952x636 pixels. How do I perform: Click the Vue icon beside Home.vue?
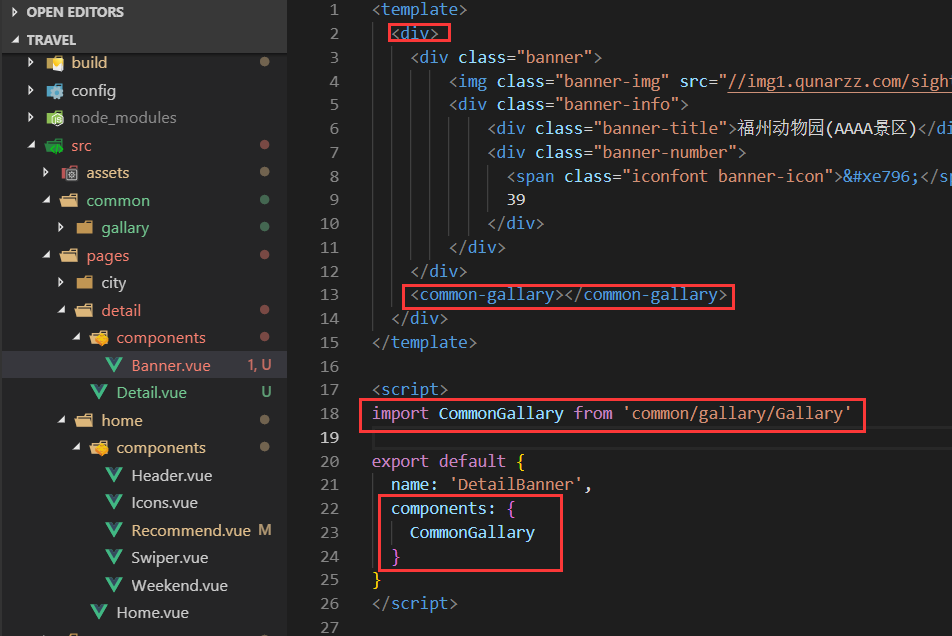point(99,612)
